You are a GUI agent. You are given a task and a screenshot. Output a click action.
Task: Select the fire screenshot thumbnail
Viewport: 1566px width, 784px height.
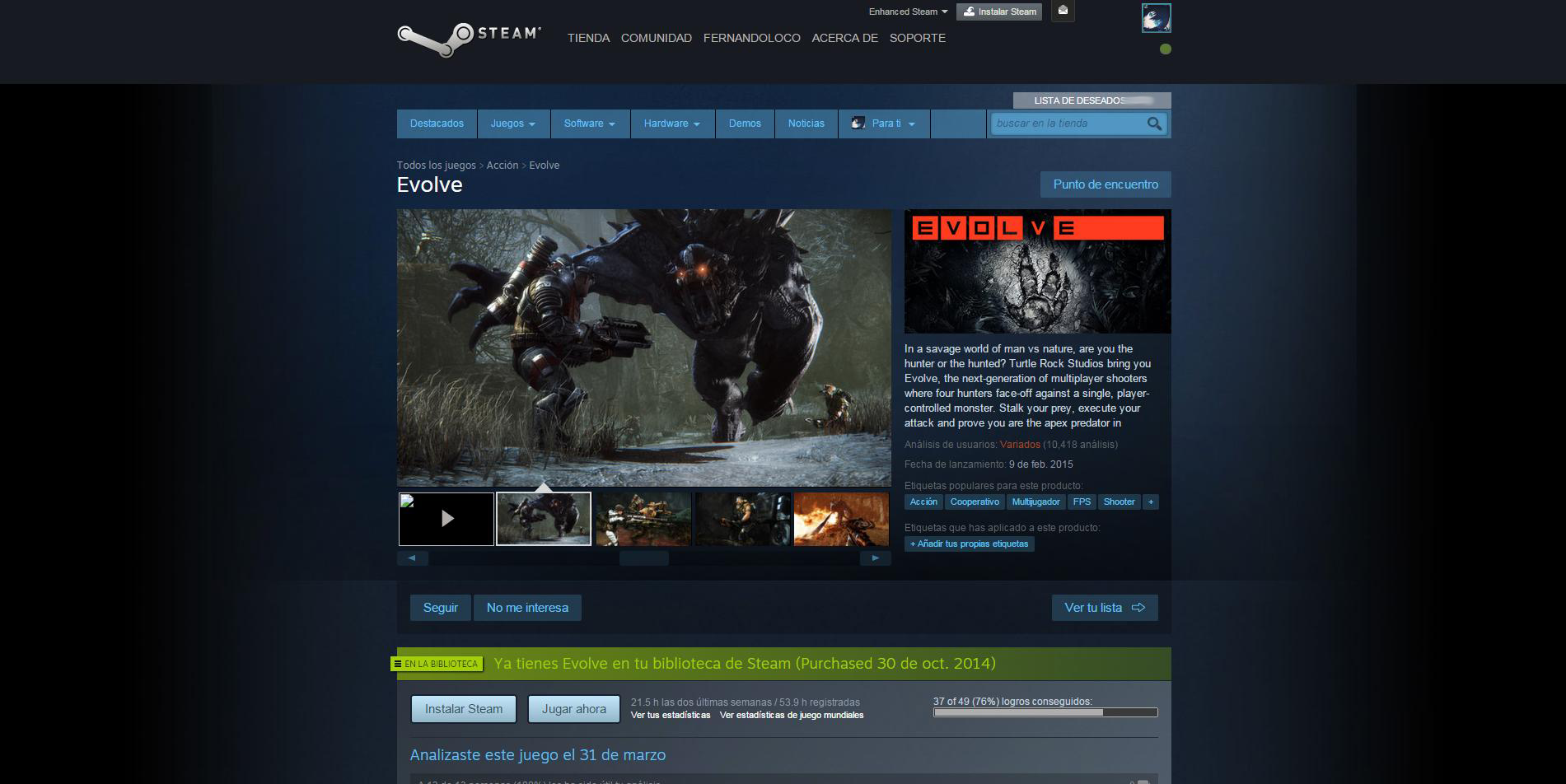click(841, 519)
